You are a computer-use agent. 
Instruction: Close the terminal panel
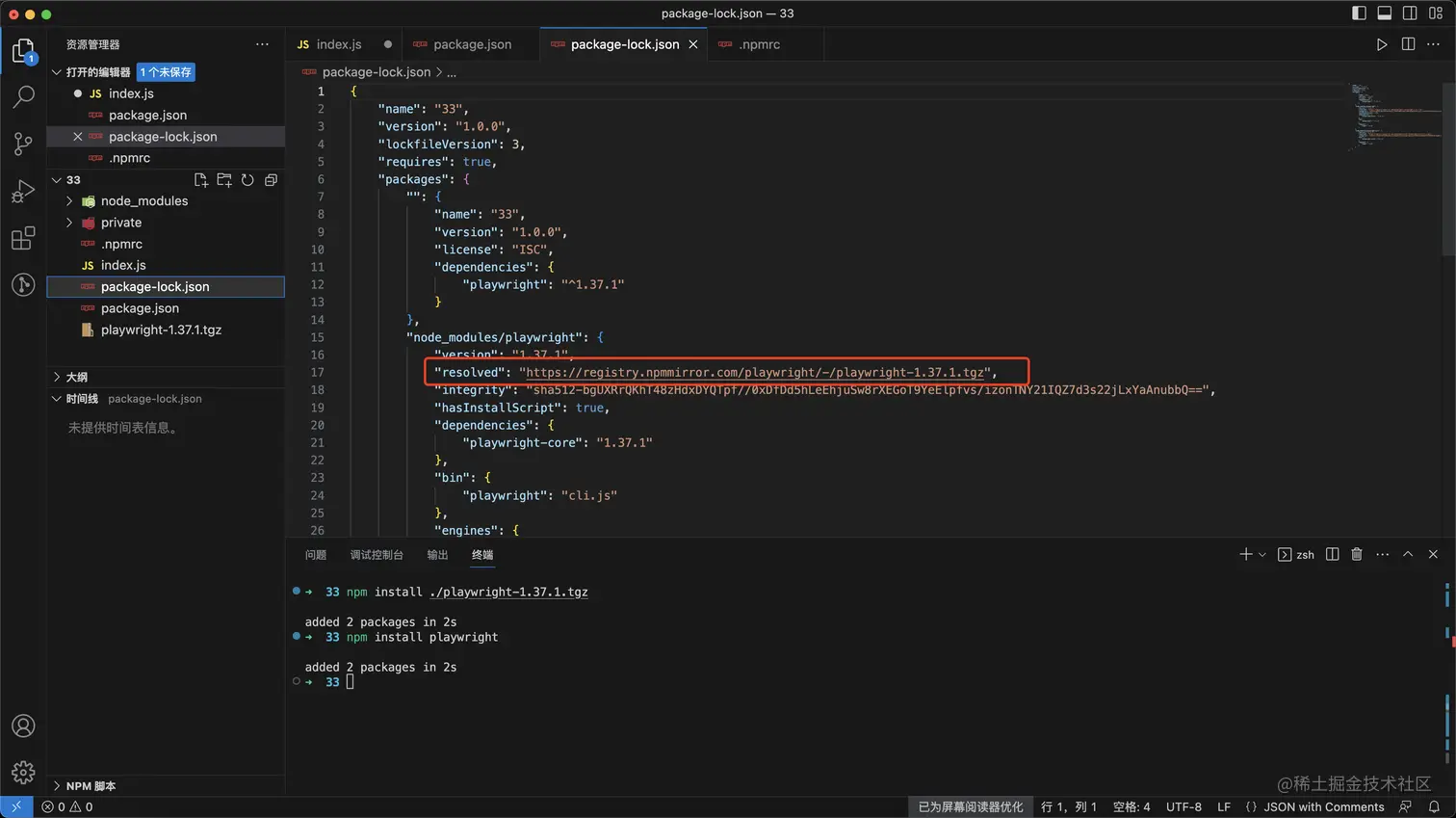tap(1433, 554)
